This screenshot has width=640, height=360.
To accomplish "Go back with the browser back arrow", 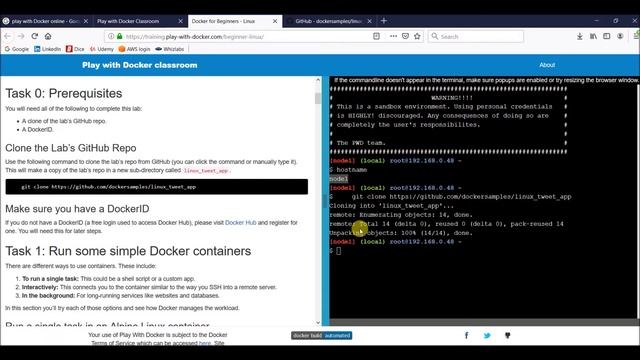I will (8, 36).
